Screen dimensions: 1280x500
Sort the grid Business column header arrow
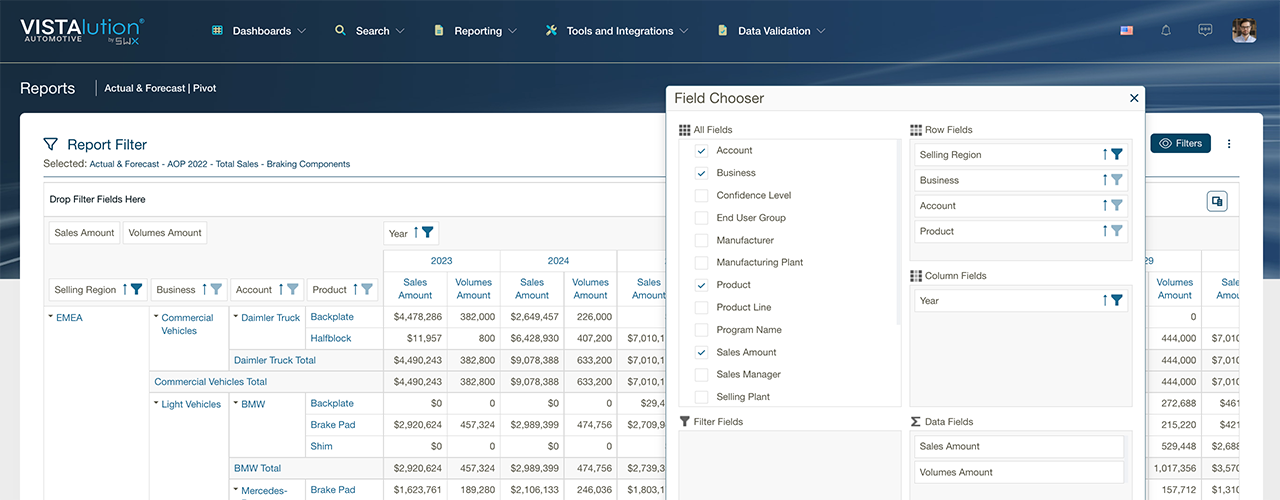coord(204,290)
